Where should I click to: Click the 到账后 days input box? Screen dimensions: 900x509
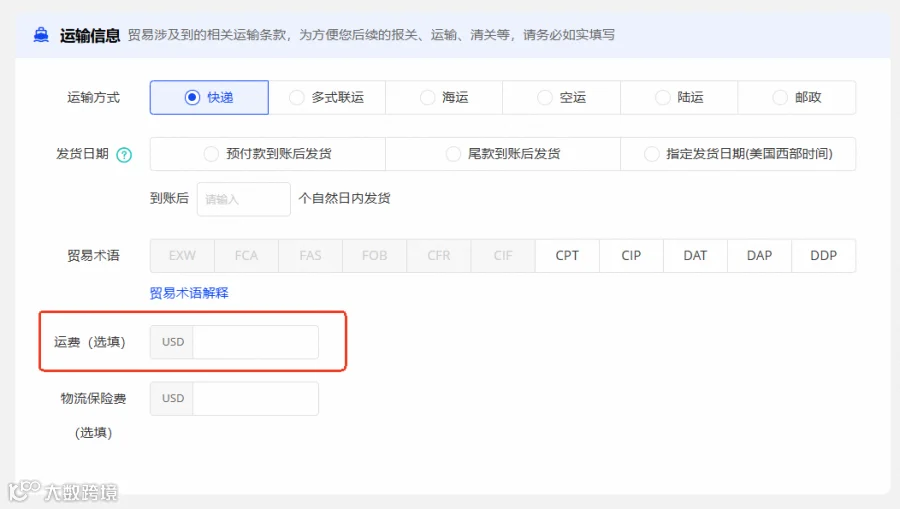pos(243,199)
